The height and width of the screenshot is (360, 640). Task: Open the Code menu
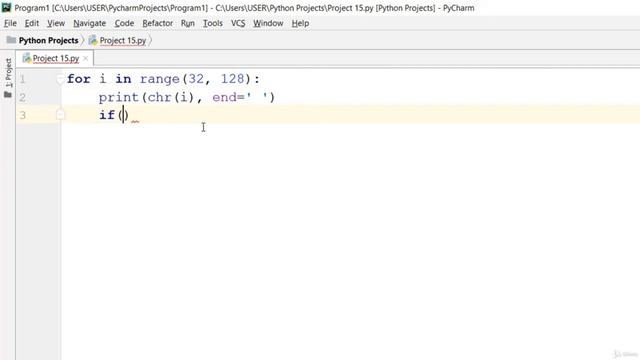(124, 23)
